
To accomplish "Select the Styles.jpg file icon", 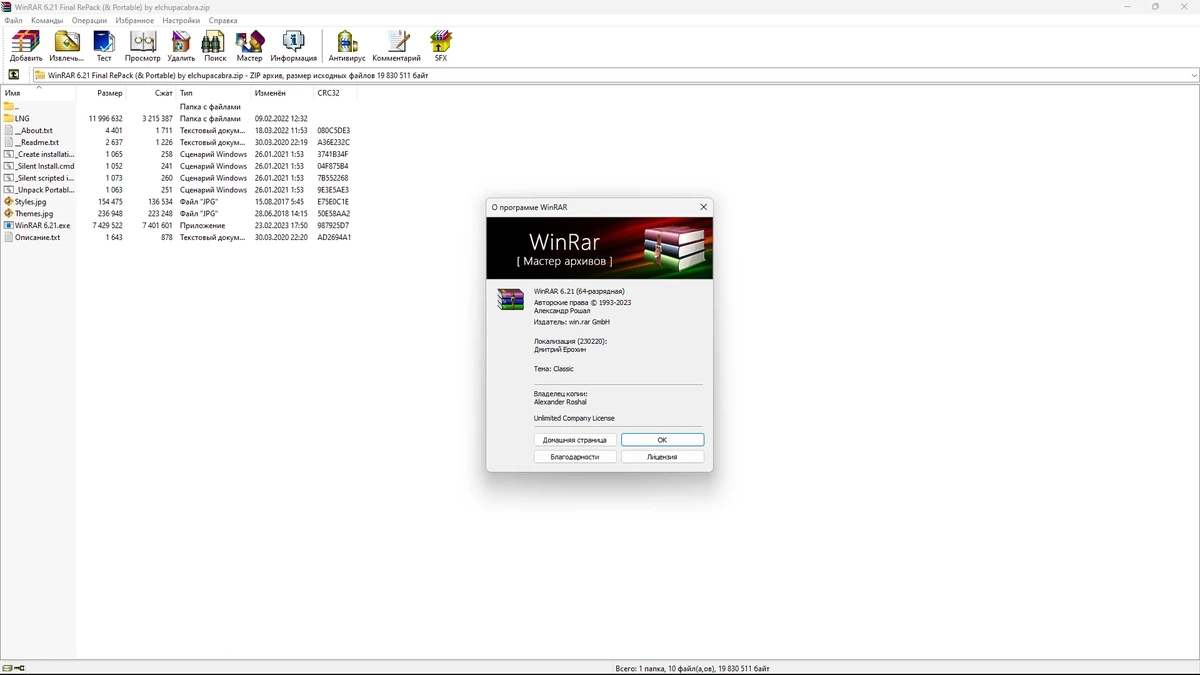I will click(x=9, y=201).
